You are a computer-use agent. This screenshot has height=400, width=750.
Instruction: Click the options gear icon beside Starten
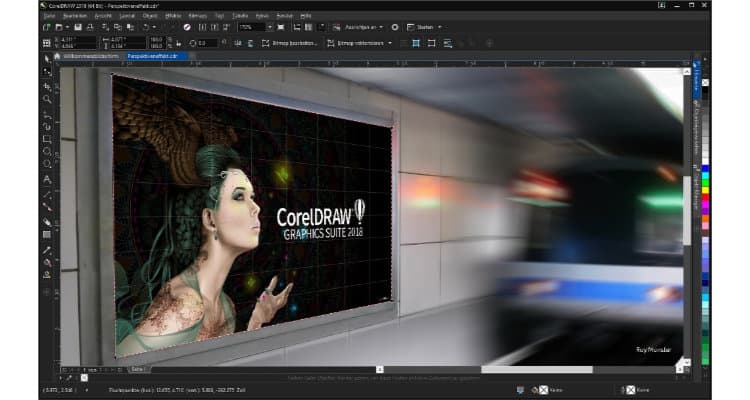tap(394, 27)
